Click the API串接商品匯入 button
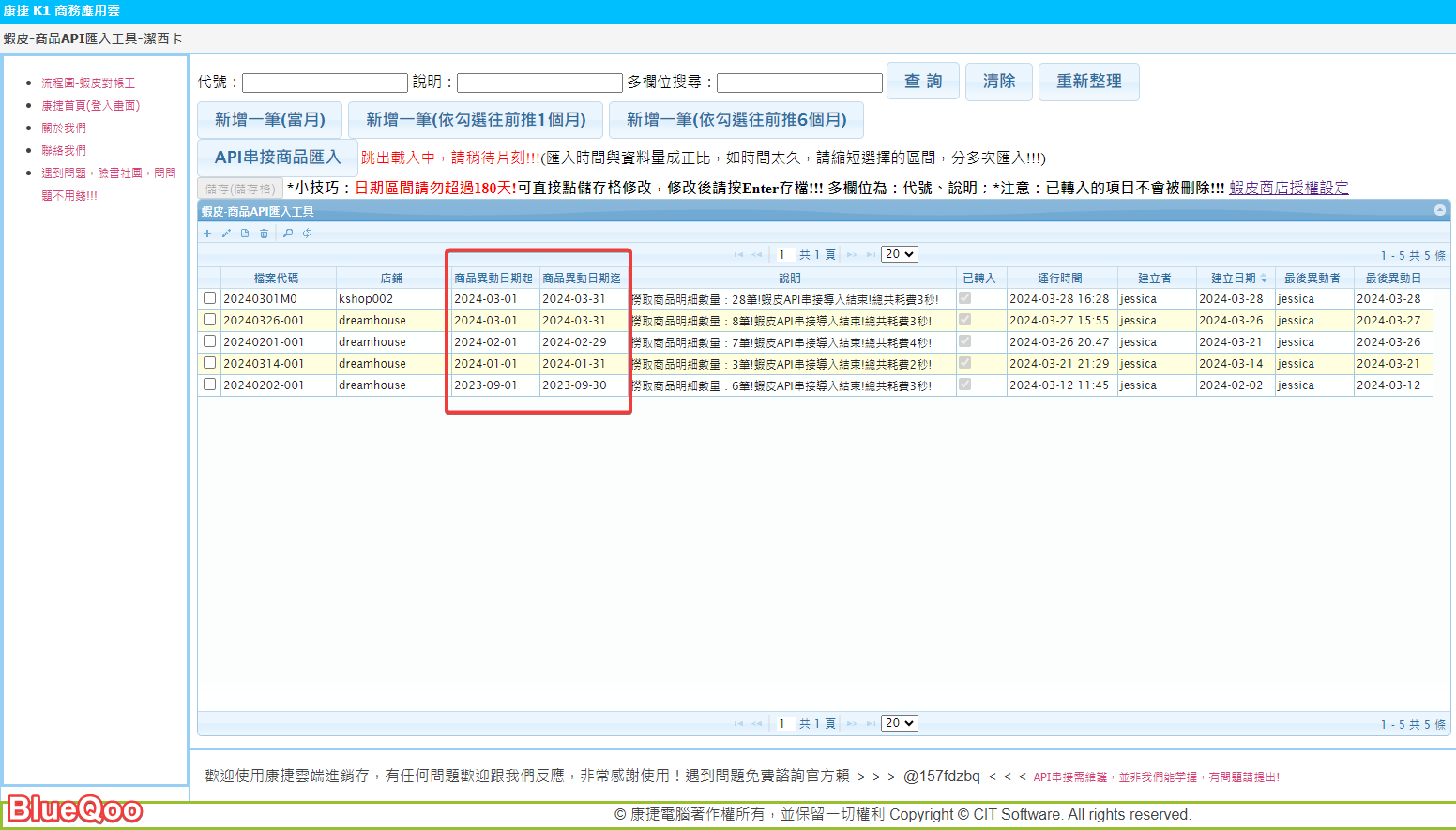Screen dimensions: 1456x830 point(277,158)
